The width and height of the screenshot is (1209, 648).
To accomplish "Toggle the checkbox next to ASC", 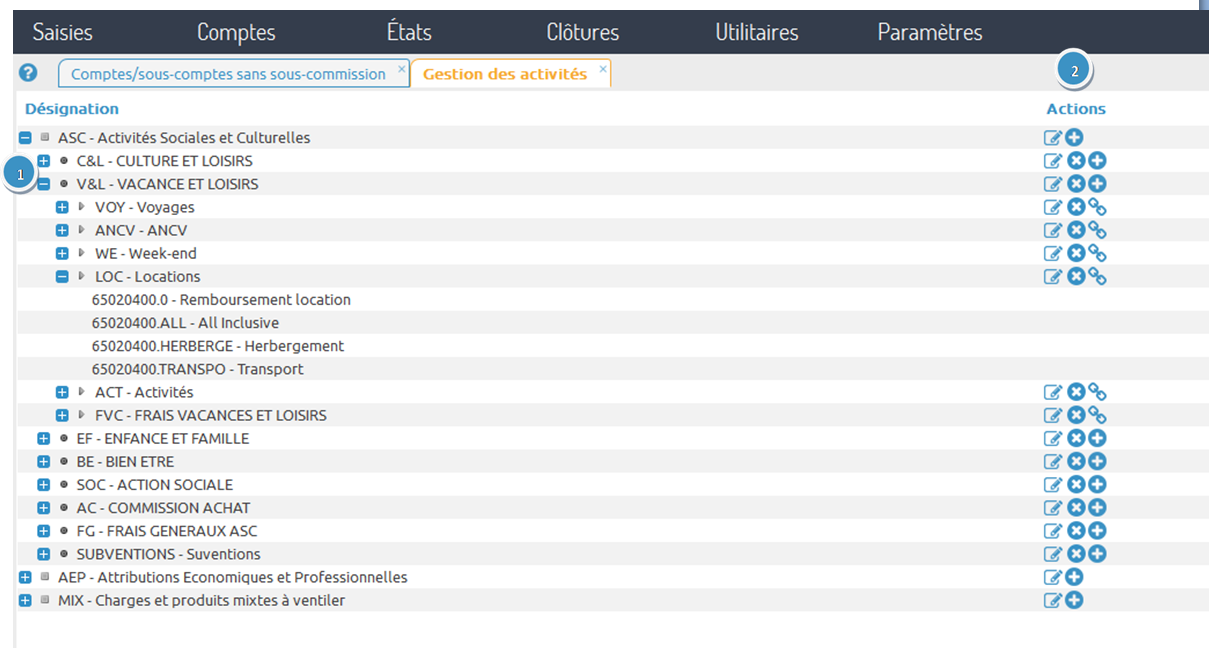I will point(42,137).
